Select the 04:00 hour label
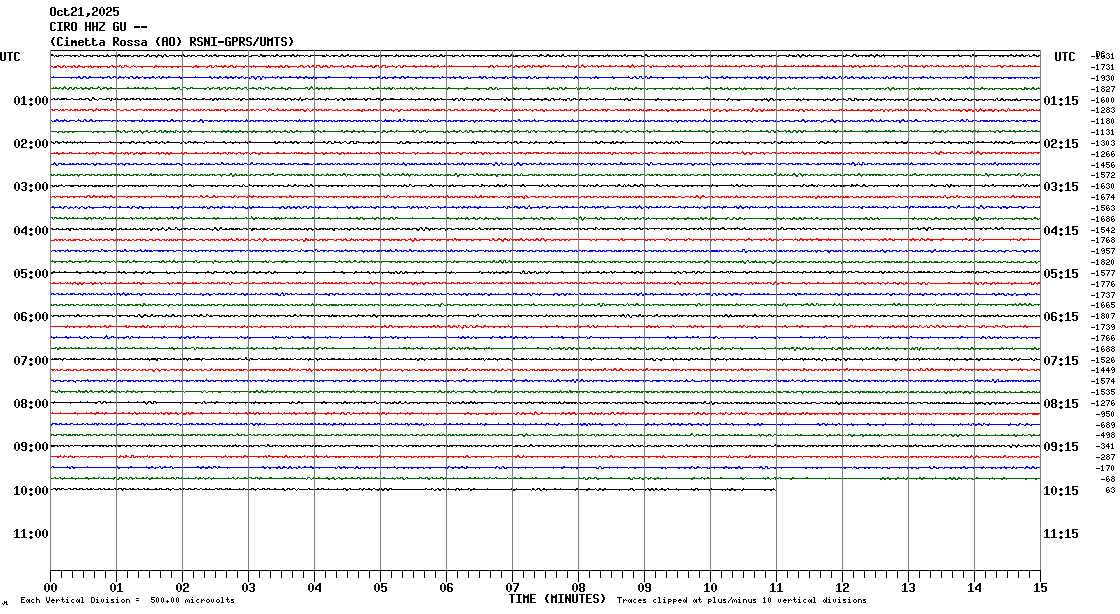Screen dimensions: 1120x614 click(x=31, y=231)
